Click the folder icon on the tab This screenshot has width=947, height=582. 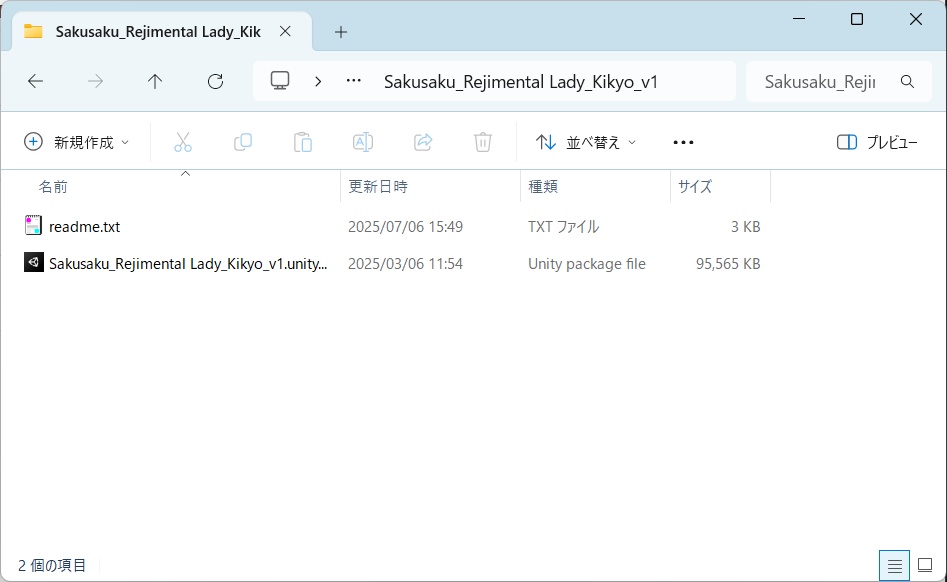(x=33, y=31)
